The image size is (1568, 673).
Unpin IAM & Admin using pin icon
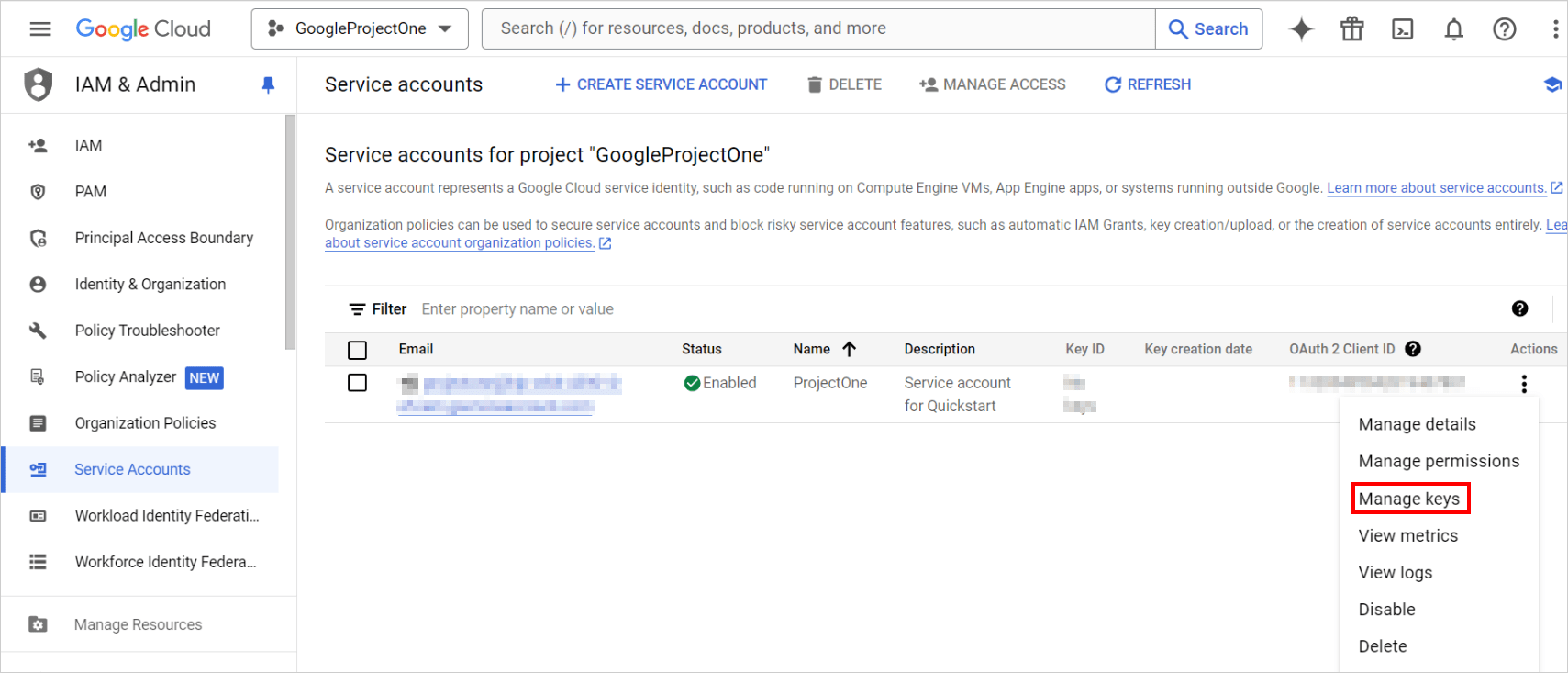268,84
